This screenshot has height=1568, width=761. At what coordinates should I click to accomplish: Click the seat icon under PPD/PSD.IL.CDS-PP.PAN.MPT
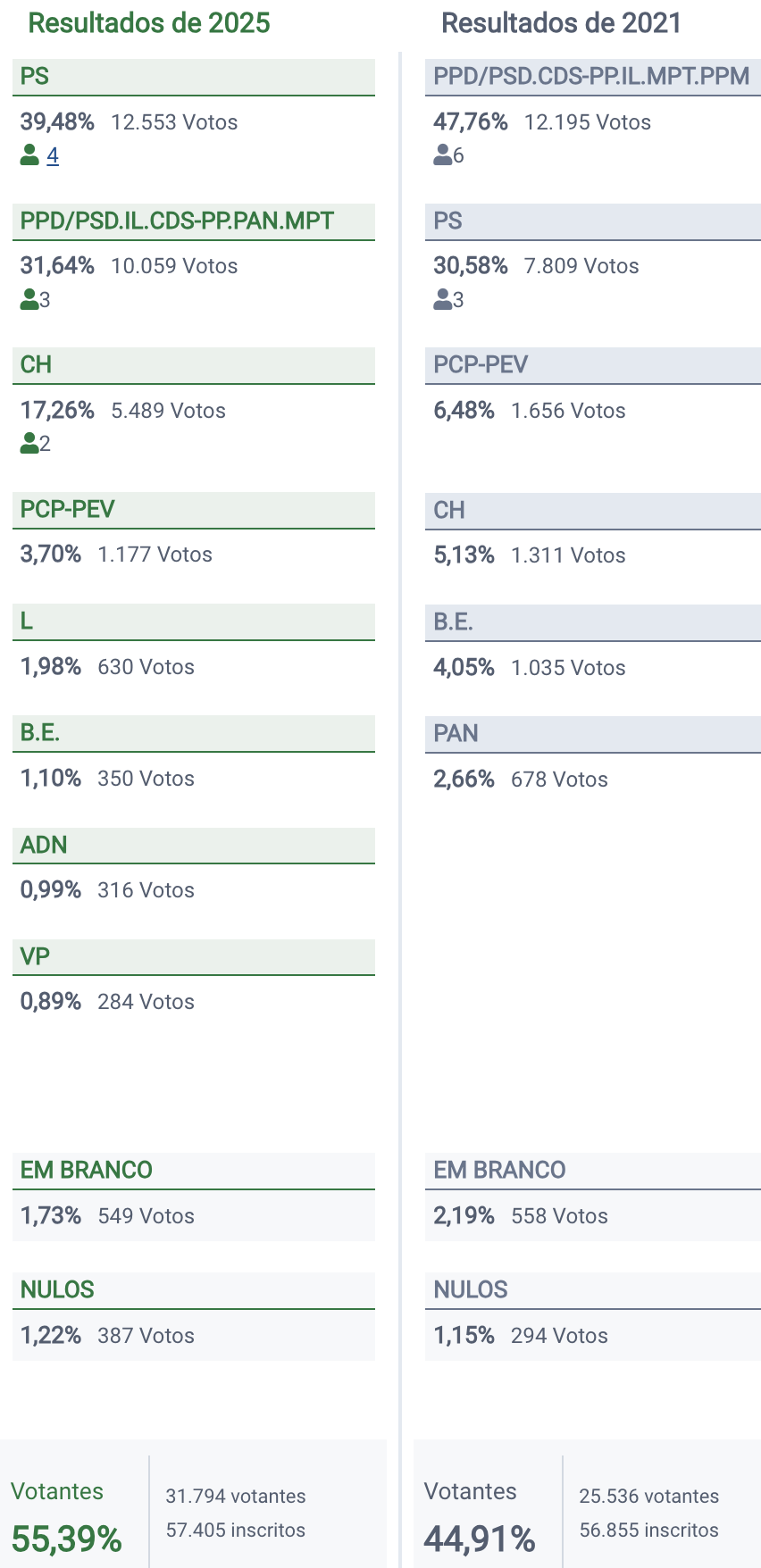pyautogui.click(x=29, y=299)
